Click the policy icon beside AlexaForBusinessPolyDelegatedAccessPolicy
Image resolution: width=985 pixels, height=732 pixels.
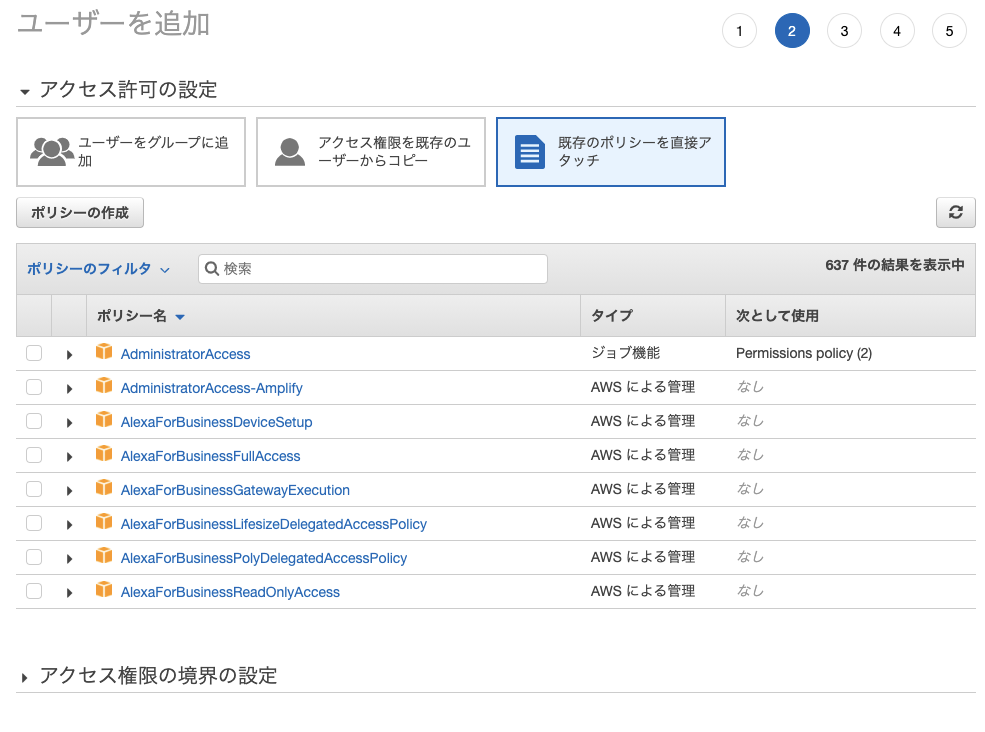104,555
